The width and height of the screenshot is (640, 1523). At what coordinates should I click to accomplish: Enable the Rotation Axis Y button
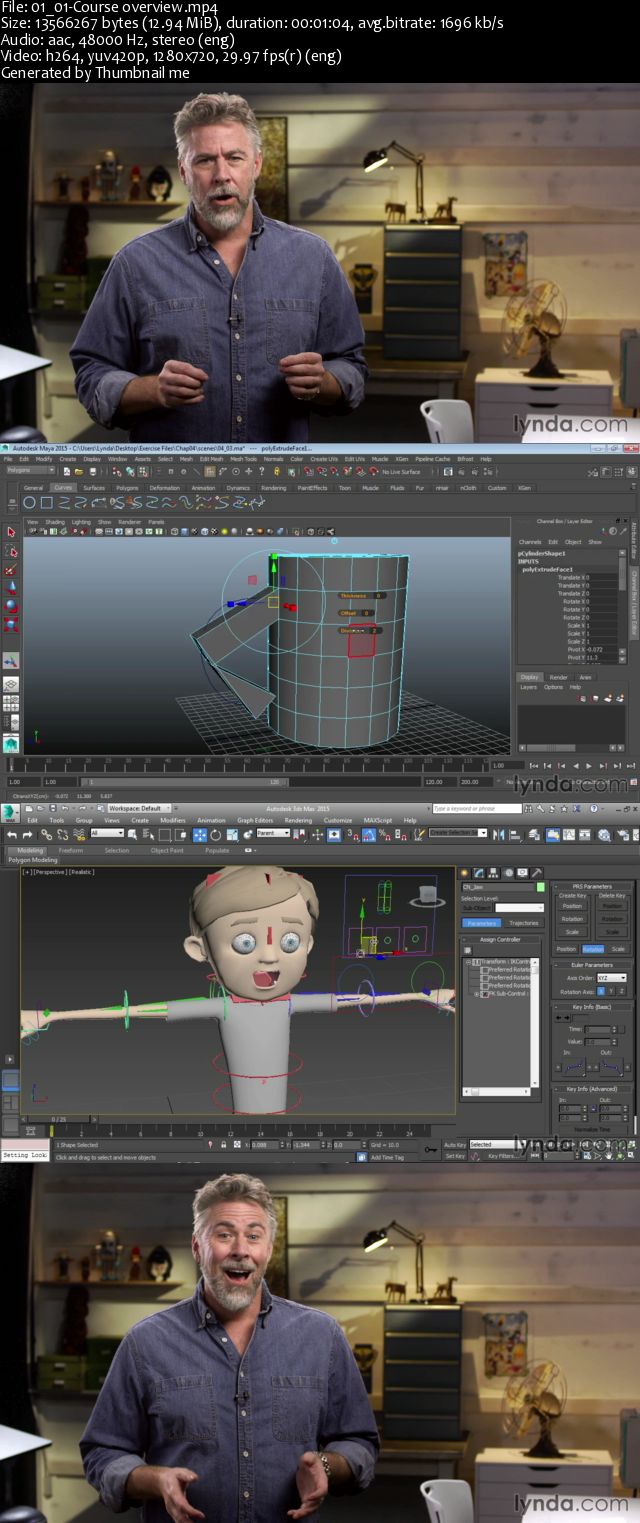(611, 991)
